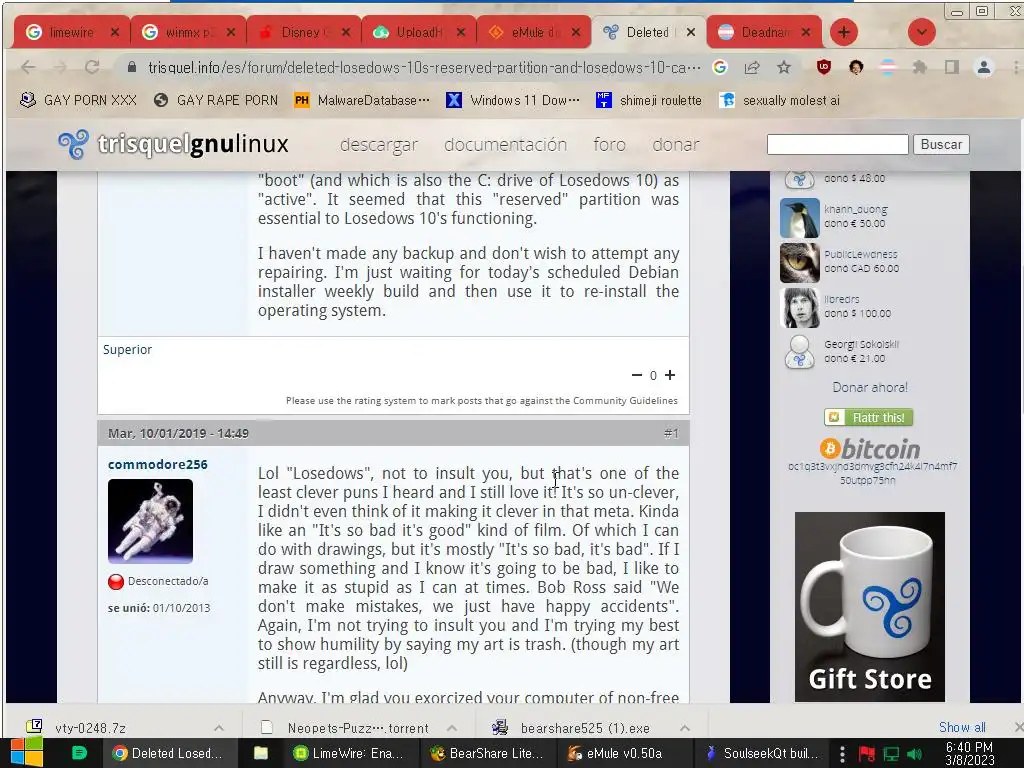Expand options for bearshare525 (1).exe download

684,728
